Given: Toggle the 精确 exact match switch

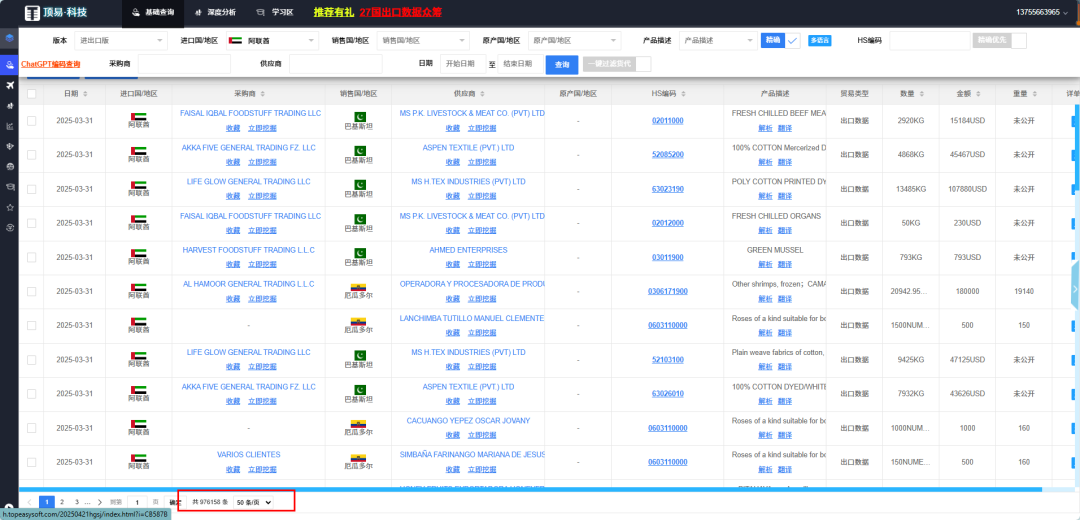Looking at the screenshot, I should pyautogui.click(x=781, y=41).
